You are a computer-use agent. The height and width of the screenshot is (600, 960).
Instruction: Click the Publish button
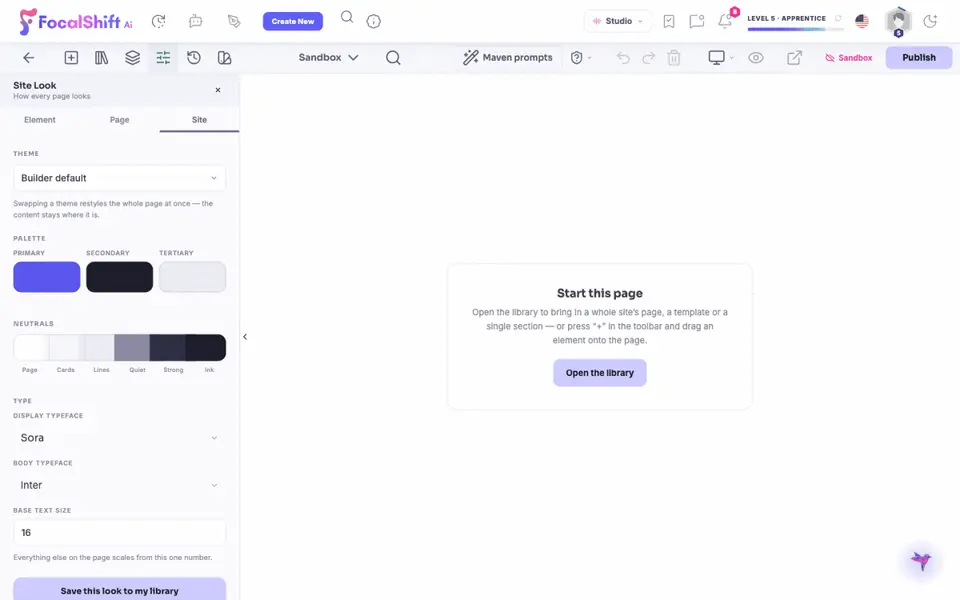[918, 58]
